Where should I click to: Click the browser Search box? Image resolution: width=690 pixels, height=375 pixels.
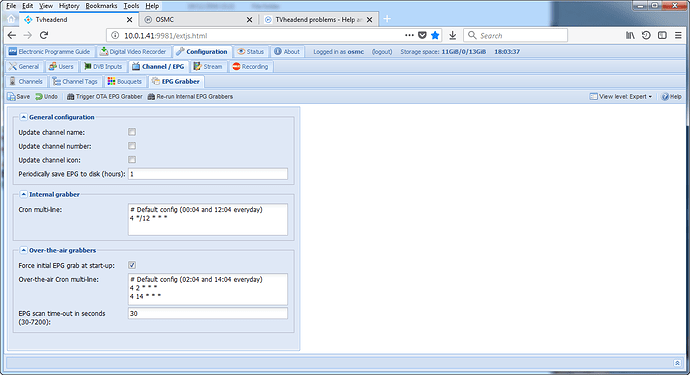tap(515, 35)
